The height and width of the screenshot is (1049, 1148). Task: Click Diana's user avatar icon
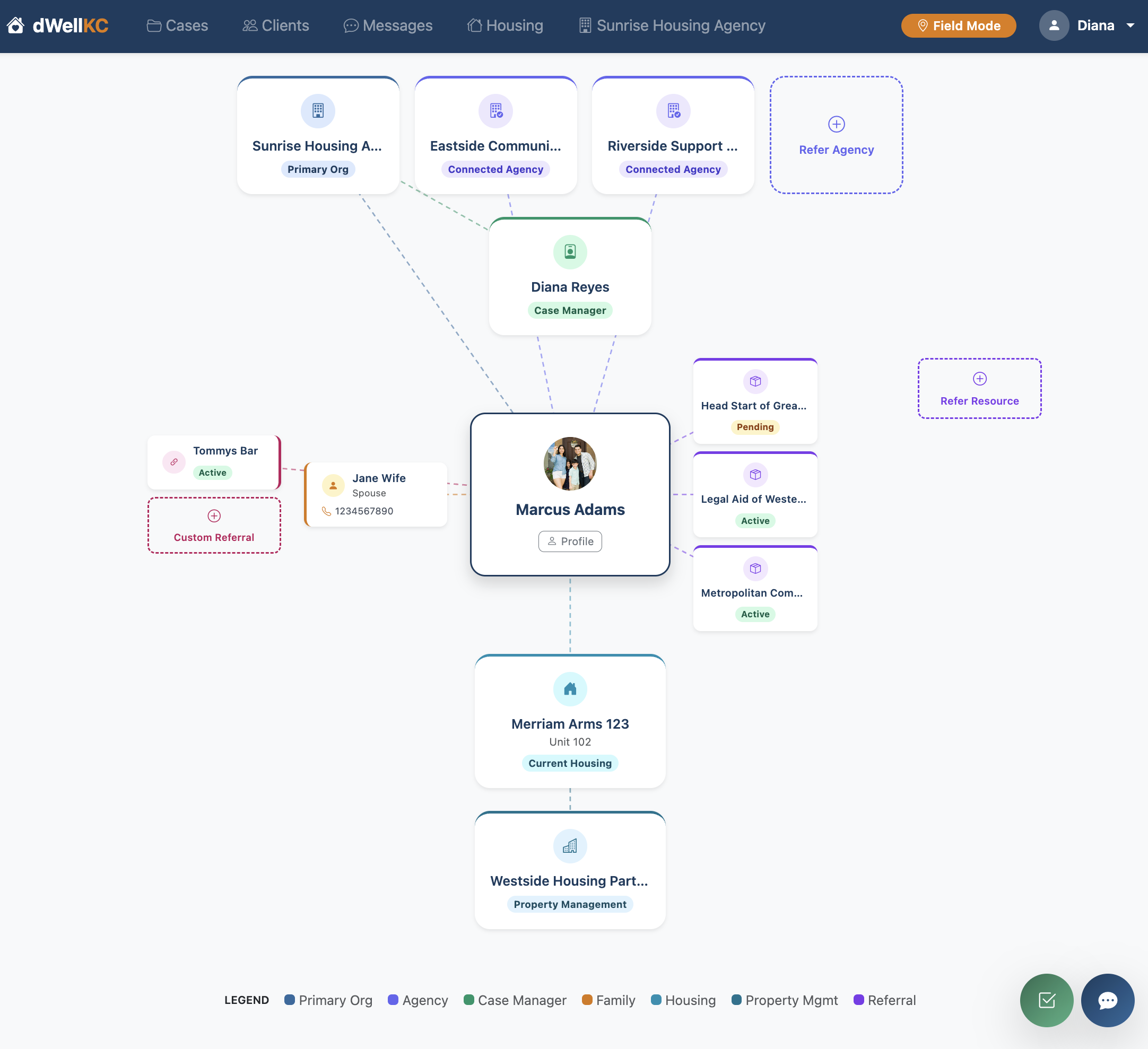tap(1054, 25)
